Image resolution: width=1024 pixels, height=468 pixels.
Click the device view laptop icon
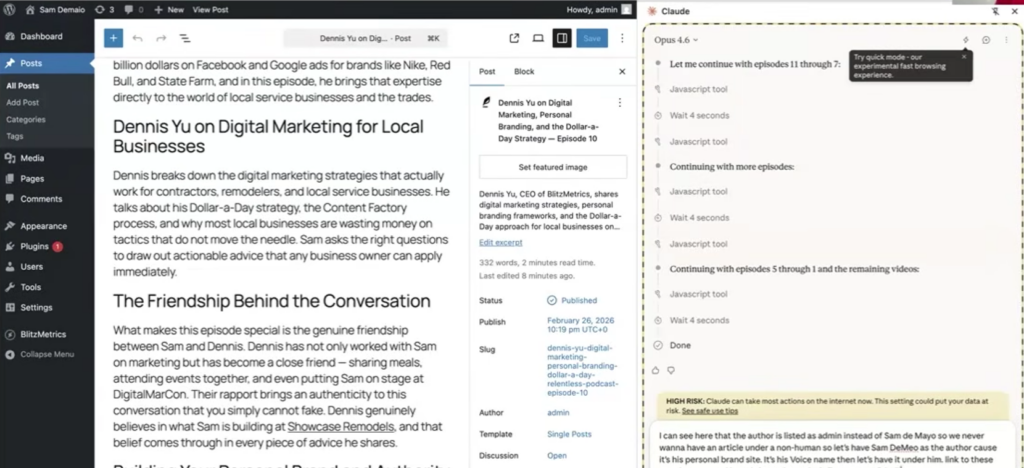click(538, 38)
